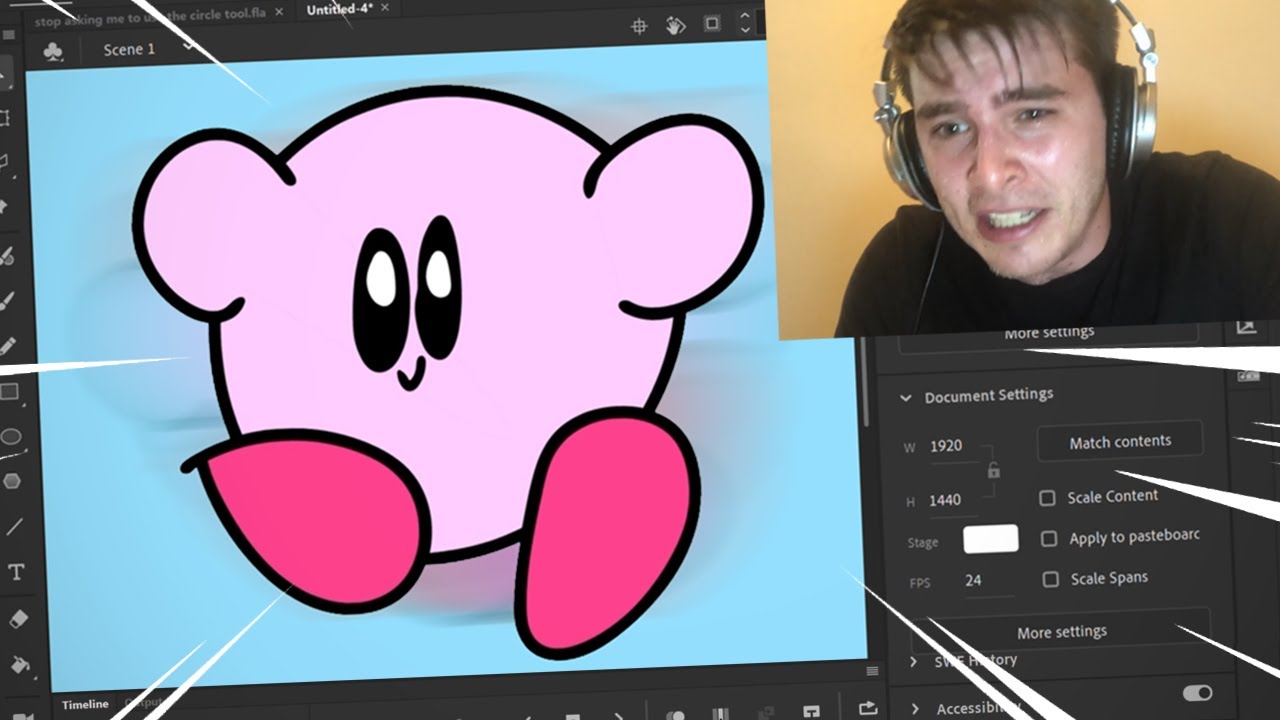This screenshot has height=720, width=1280.
Task: Open the Timeline panel tab
Action: tap(85, 704)
